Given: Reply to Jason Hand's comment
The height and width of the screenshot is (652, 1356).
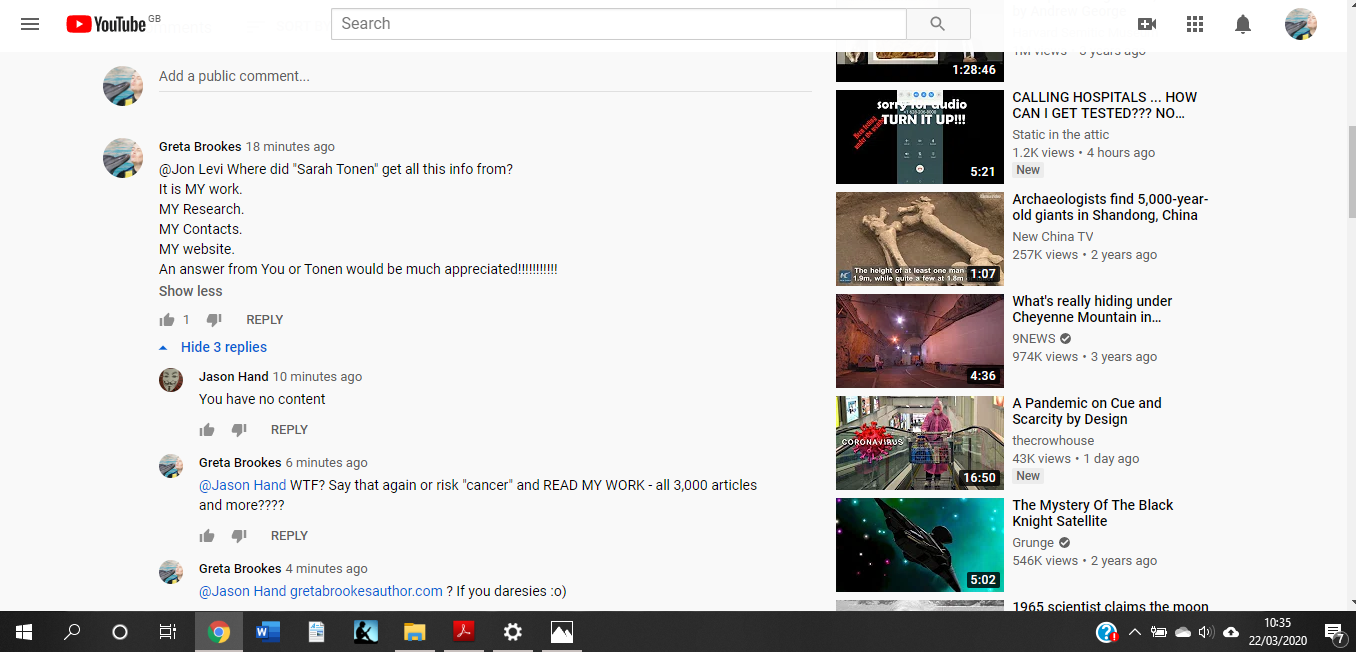Looking at the screenshot, I should click(x=289, y=430).
